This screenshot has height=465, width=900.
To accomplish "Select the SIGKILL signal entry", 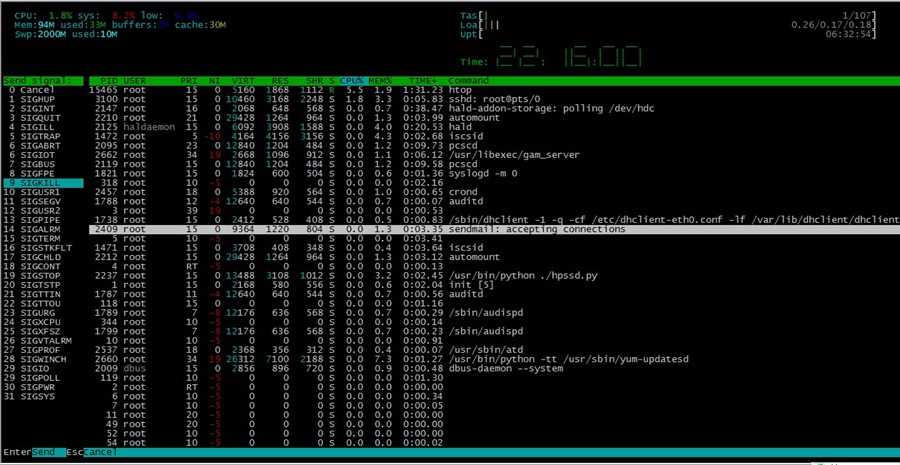I will [43, 183].
